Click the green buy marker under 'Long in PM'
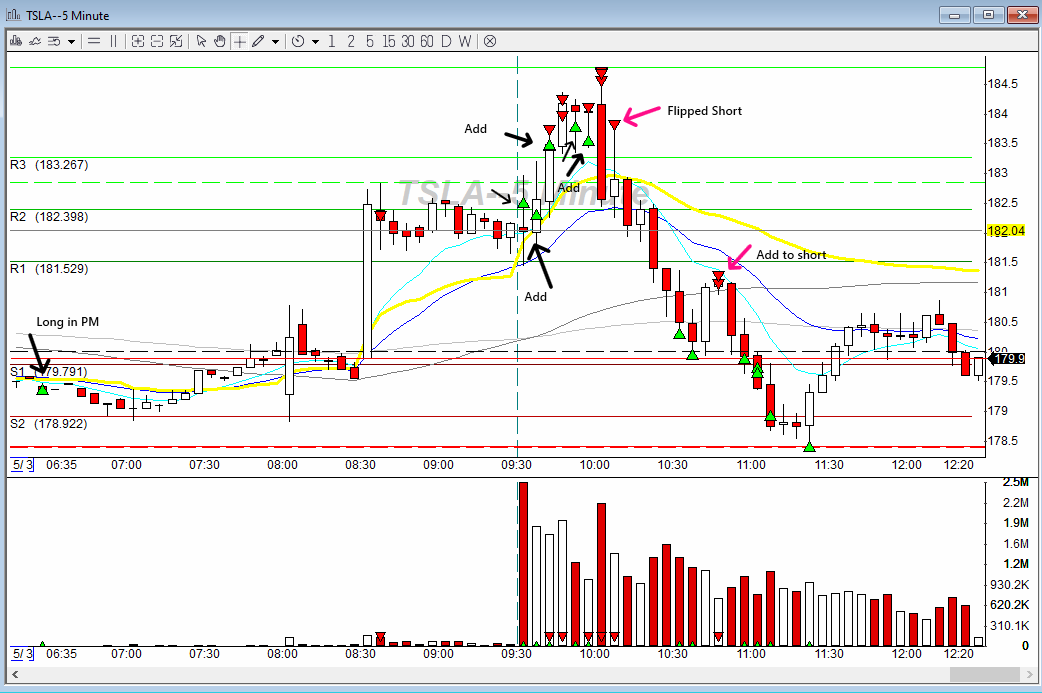 pos(43,389)
